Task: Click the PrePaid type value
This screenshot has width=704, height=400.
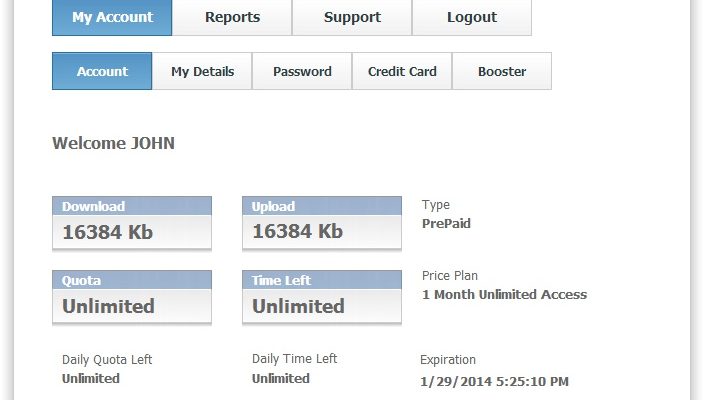Action: [x=446, y=224]
